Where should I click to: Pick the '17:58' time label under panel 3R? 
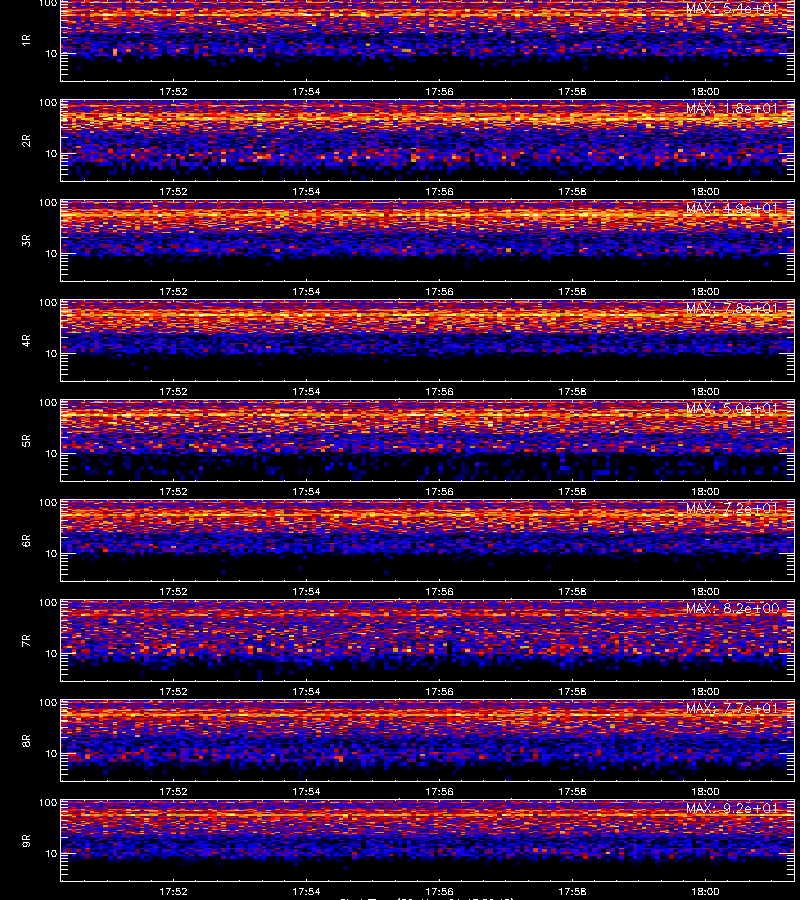[x=572, y=292]
